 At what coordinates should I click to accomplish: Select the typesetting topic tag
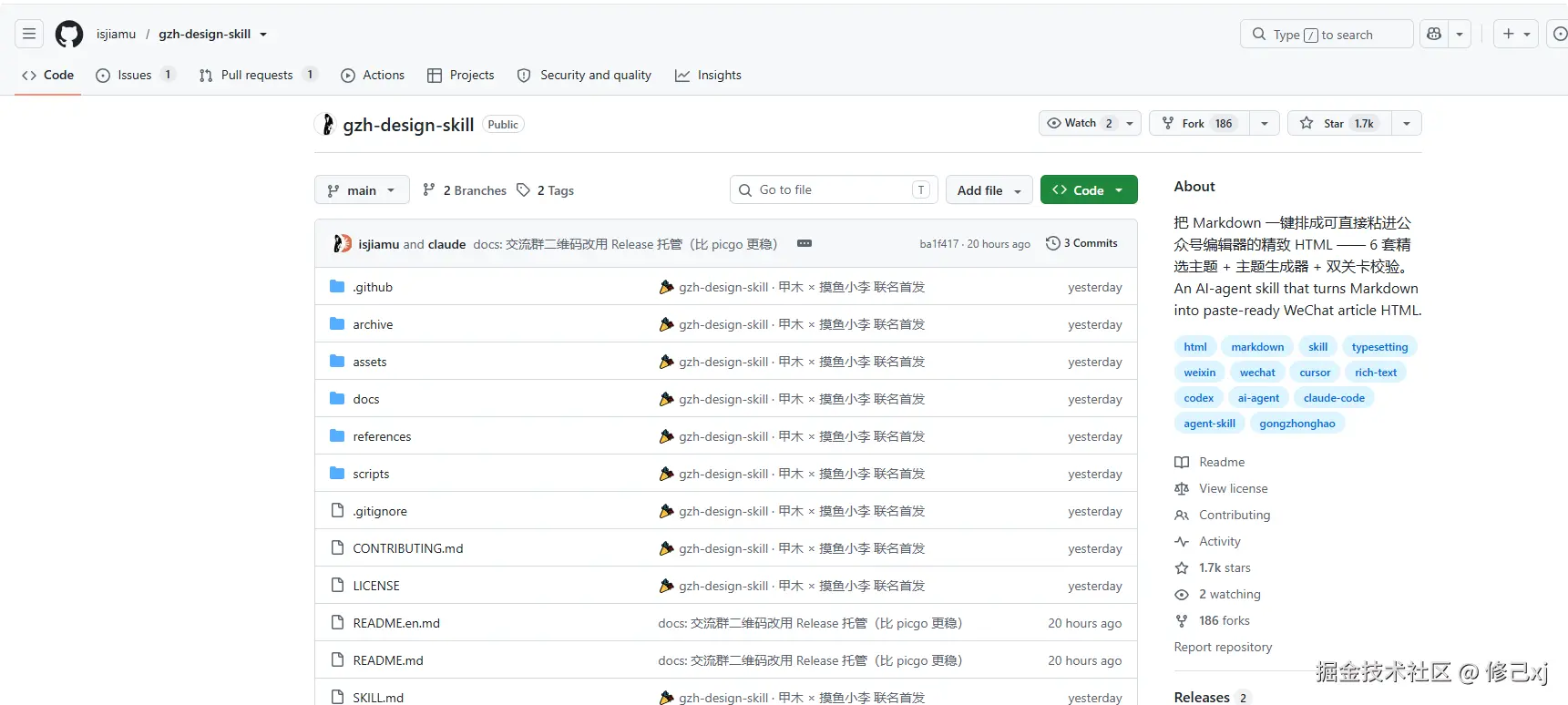(1379, 347)
